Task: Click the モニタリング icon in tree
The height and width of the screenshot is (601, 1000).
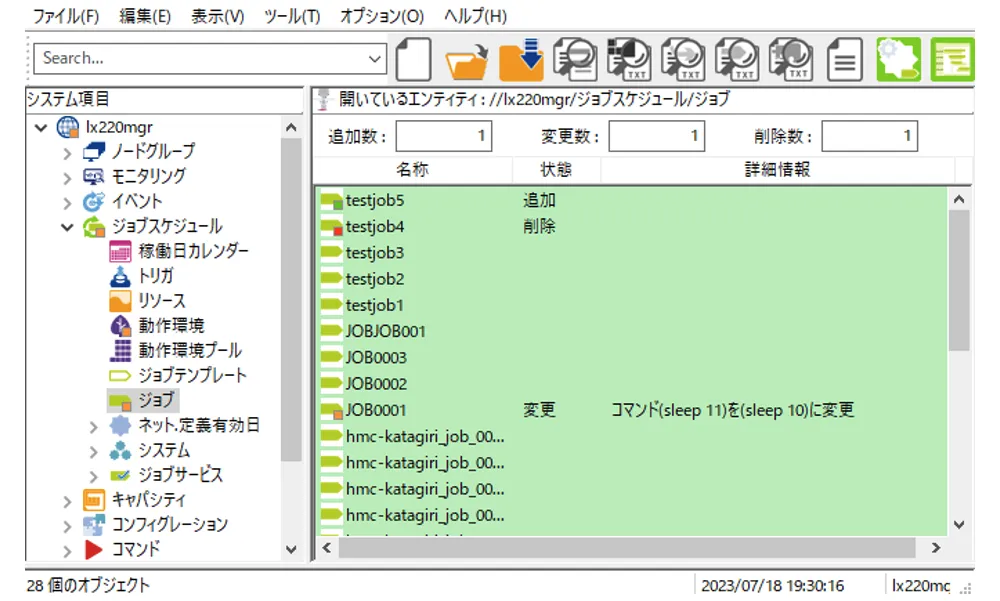Action: [x=94, y=177]
